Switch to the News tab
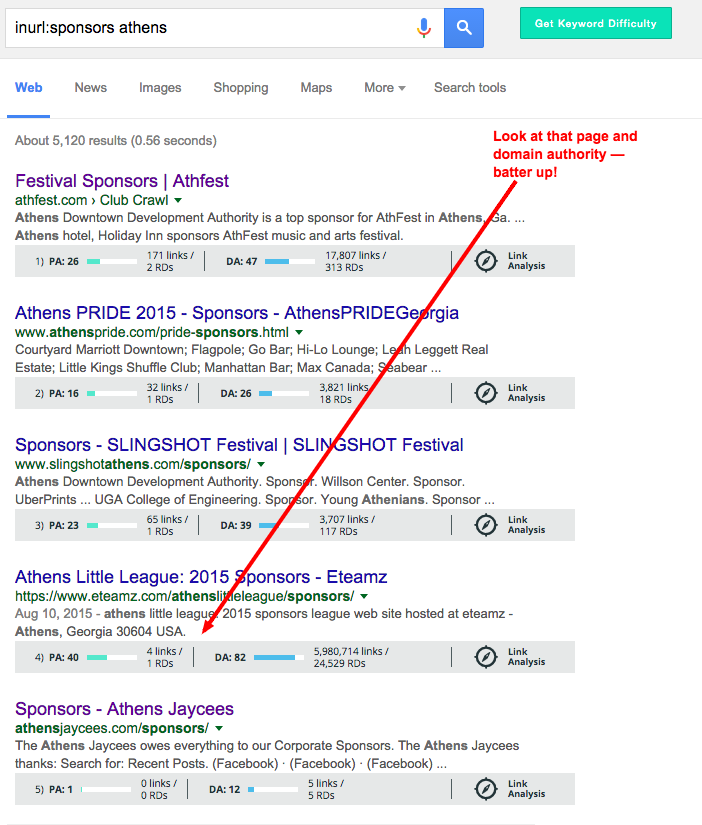The height and width of the screenshot is (825, 702). [91, 88]
